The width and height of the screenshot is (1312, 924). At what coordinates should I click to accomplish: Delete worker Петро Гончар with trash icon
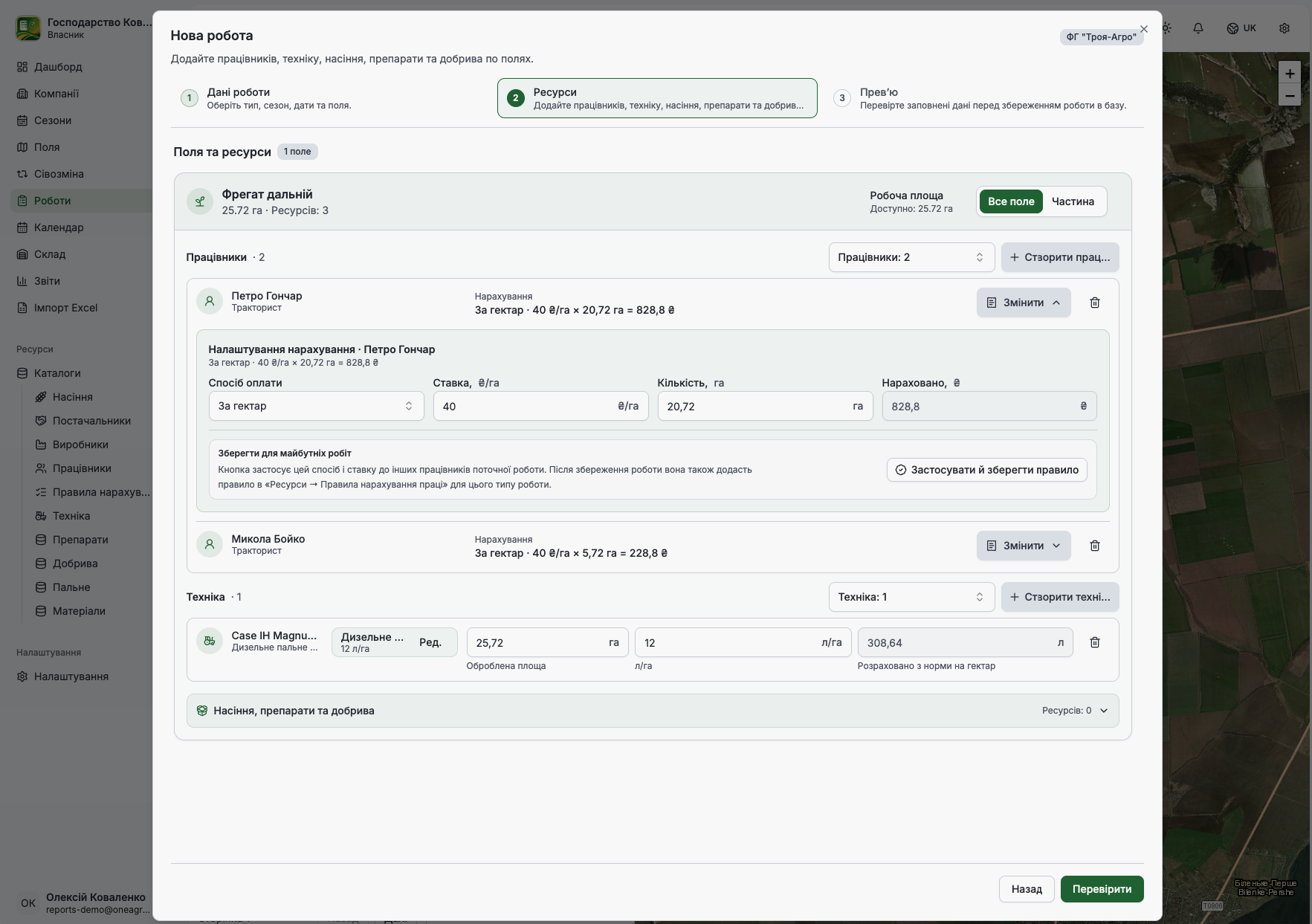click(x=1094, y=303)
